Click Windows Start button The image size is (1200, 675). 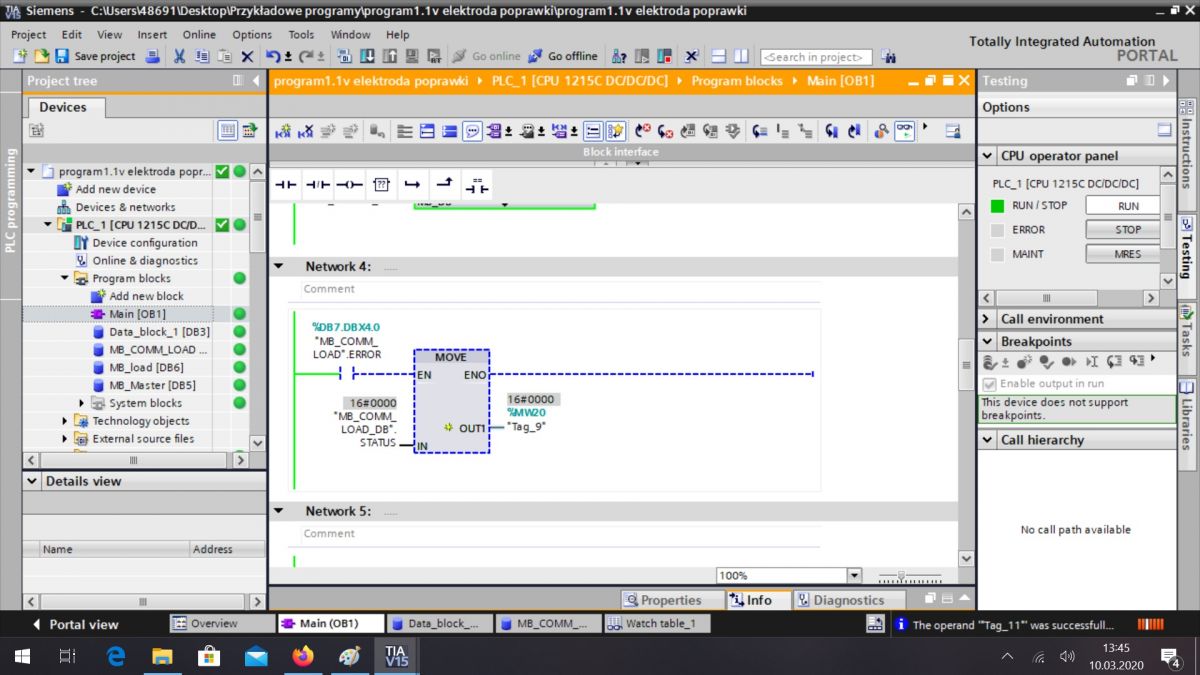point(22,656)
